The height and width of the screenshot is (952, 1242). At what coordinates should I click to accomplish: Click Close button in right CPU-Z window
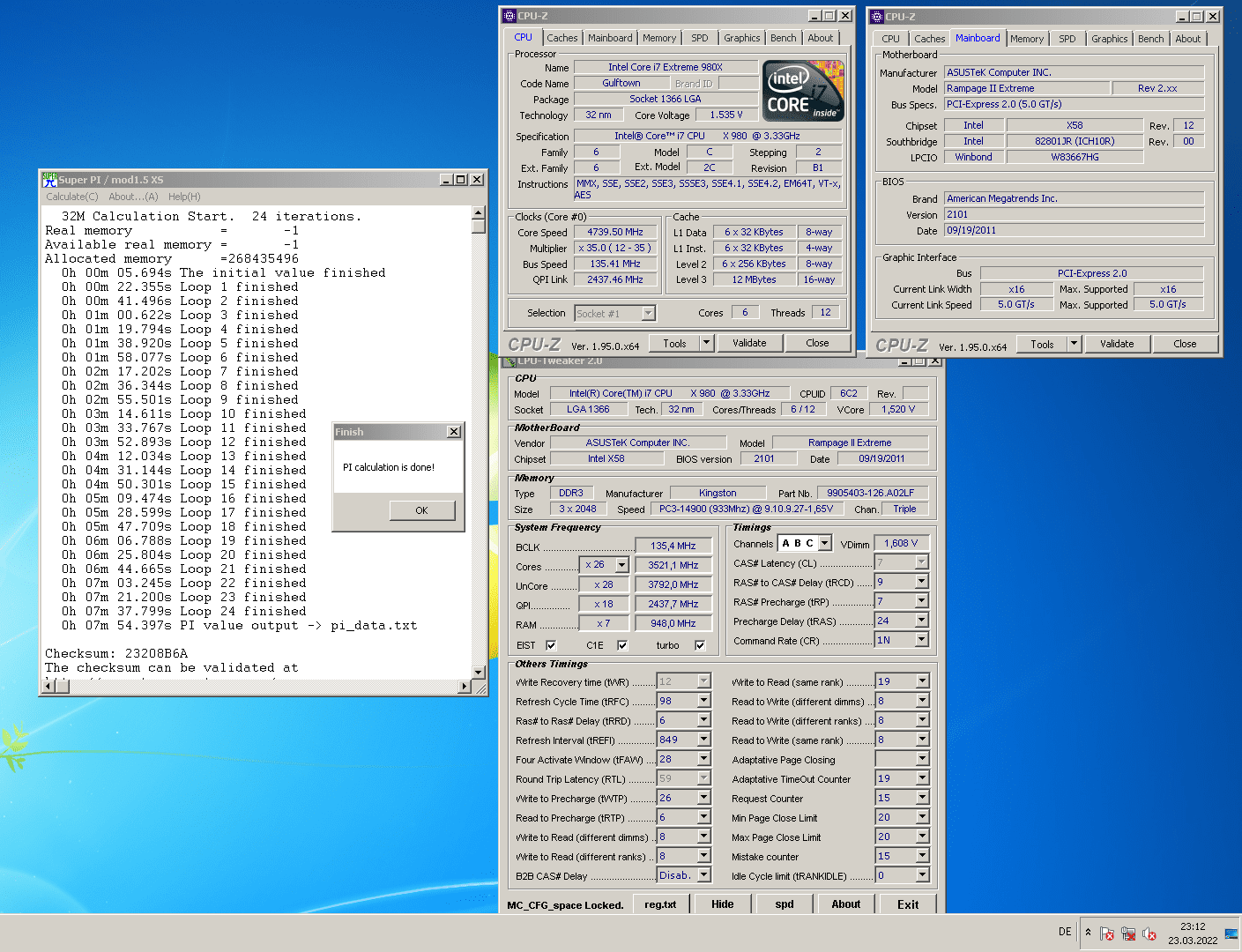click(1185, 344)
